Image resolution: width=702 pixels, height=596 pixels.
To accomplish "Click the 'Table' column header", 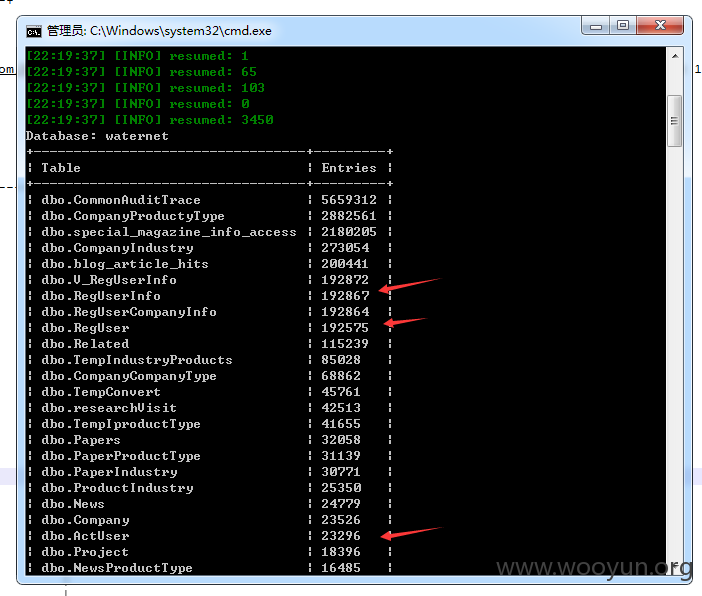I will [x=61, y=168].
